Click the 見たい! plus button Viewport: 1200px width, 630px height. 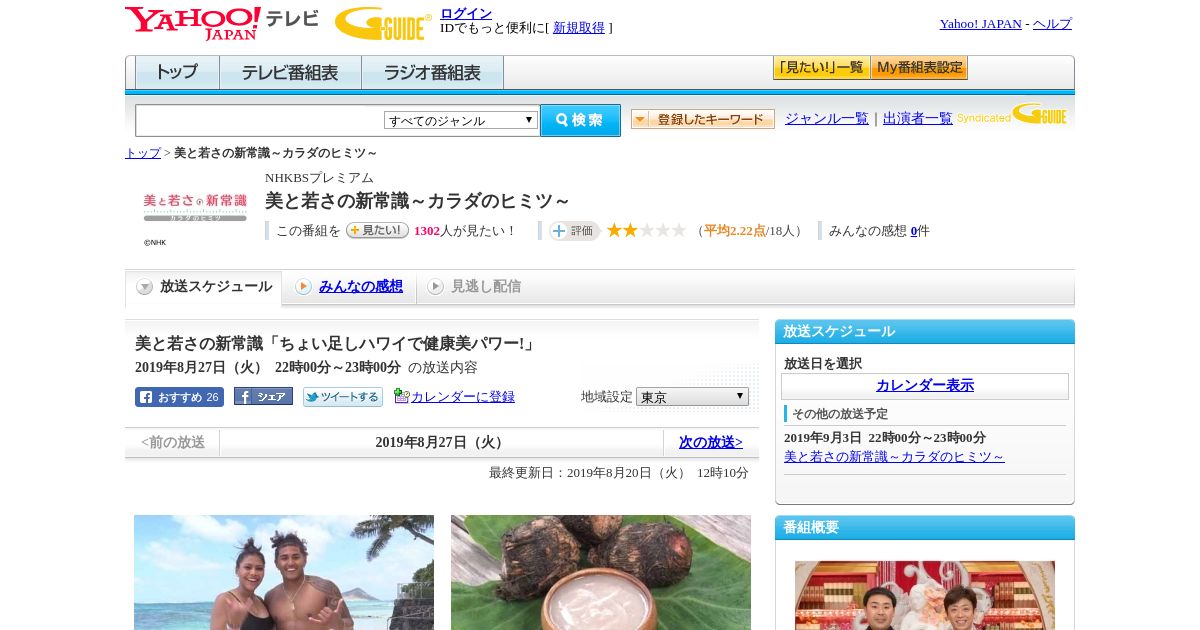tap(377, 230)
